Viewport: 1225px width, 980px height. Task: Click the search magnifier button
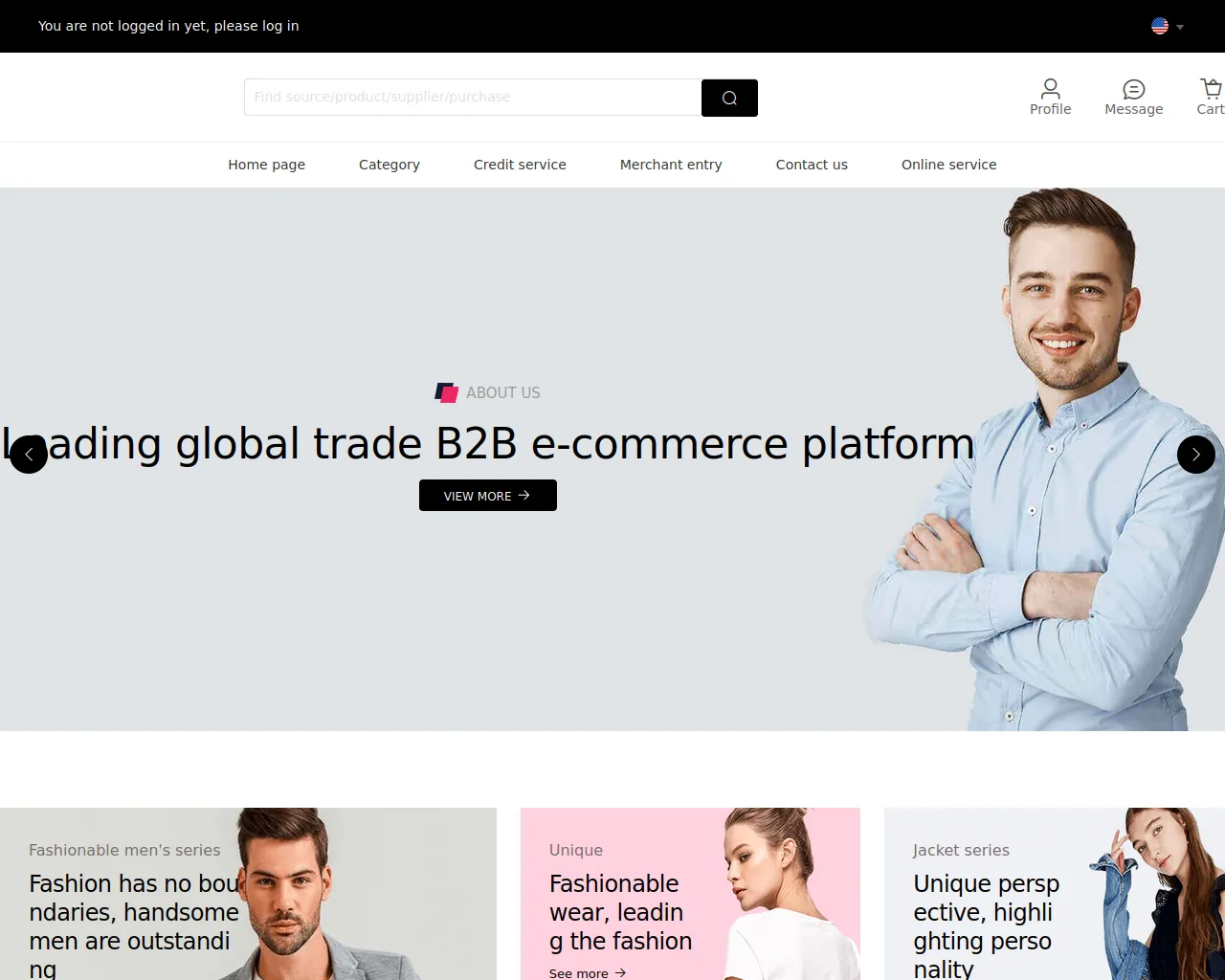[x=729, y=98]
